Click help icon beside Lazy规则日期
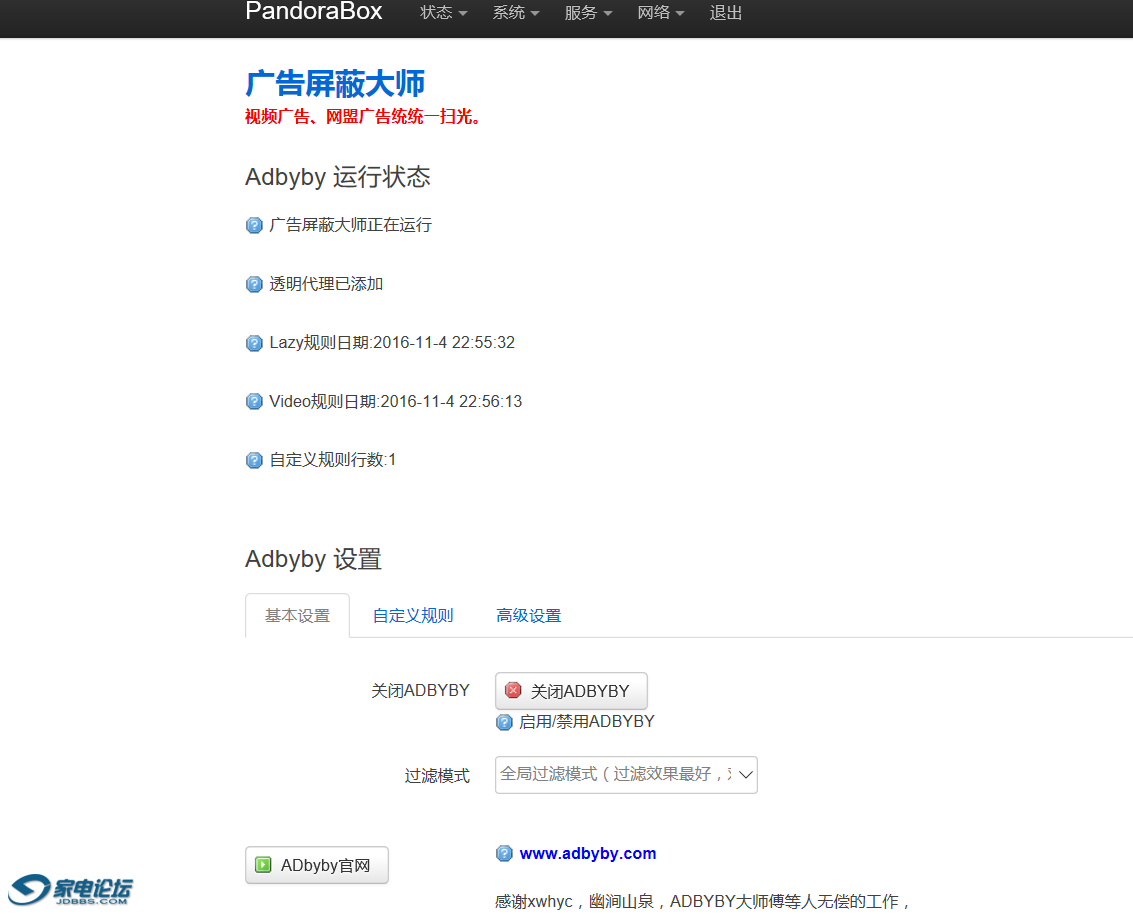The width and height of the screenshot is (1133, 914). (254, 342)
